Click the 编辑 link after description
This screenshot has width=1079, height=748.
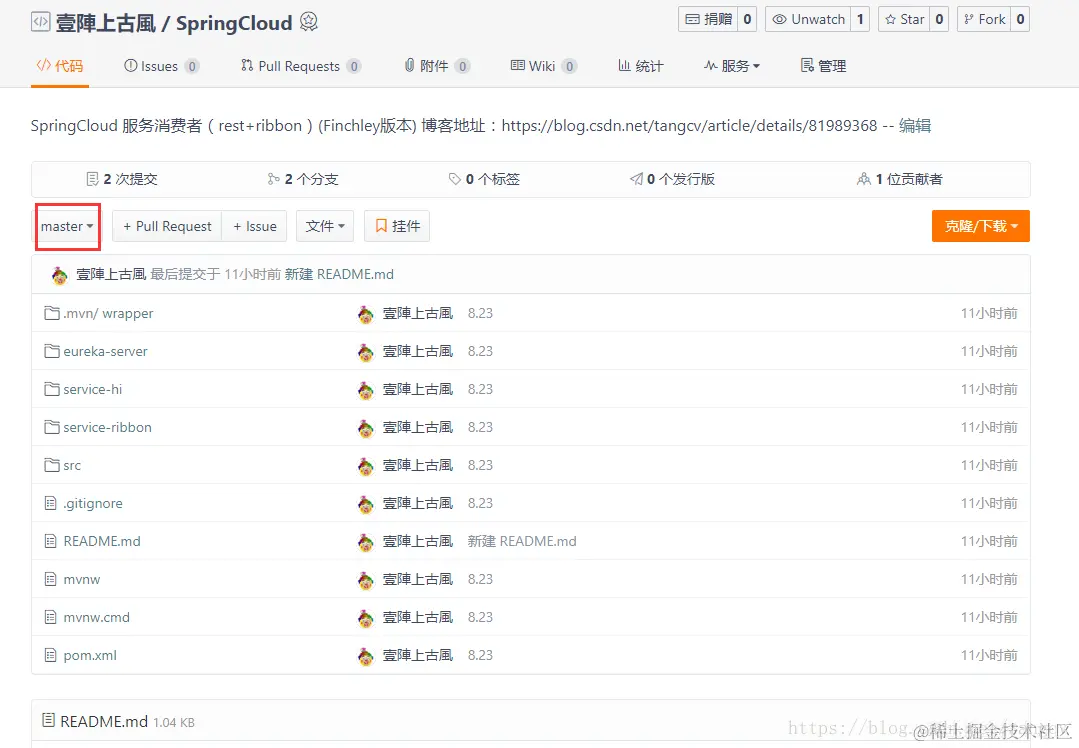pyautogui.click(x=915, y=126)
